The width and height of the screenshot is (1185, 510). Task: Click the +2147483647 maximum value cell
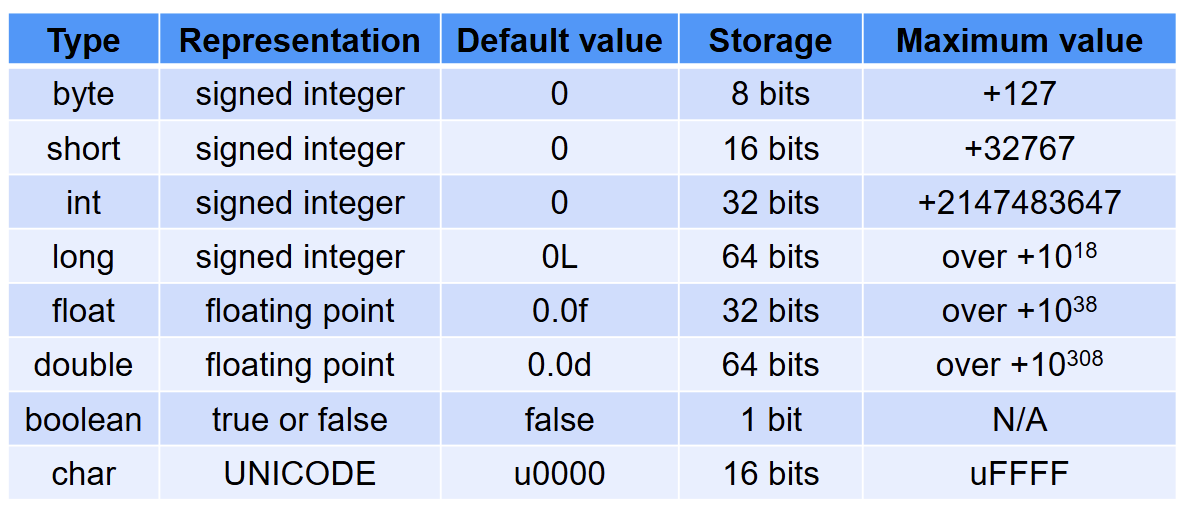coord(1019,203)
